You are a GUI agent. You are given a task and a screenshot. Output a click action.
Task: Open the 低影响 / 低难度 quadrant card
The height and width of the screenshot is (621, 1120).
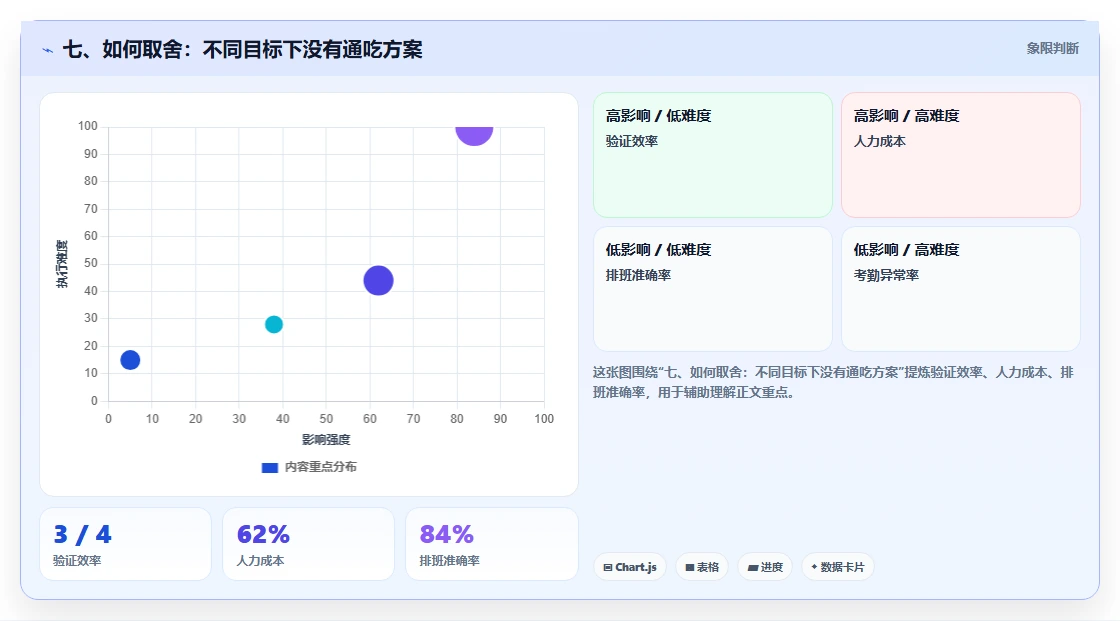pyautogui.click(x=713, y=289)
